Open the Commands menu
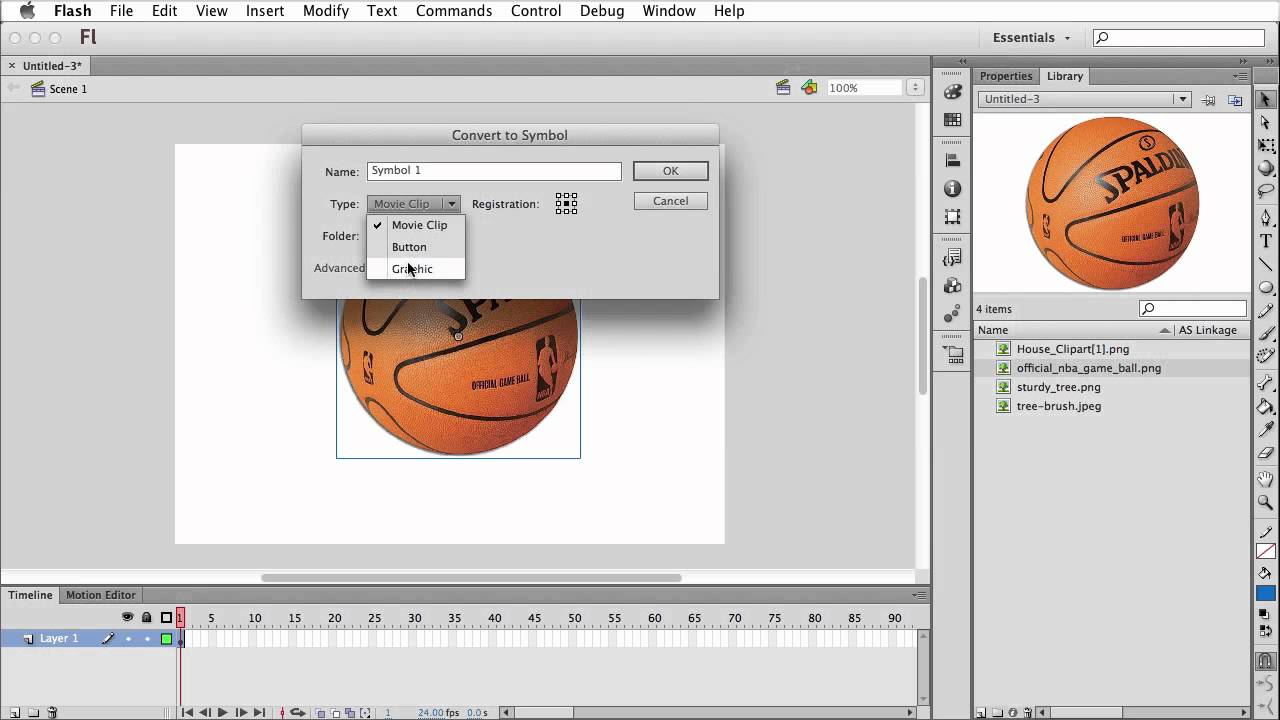Image resolution: width=1280 pixels, height=720 pixels. 454,11
